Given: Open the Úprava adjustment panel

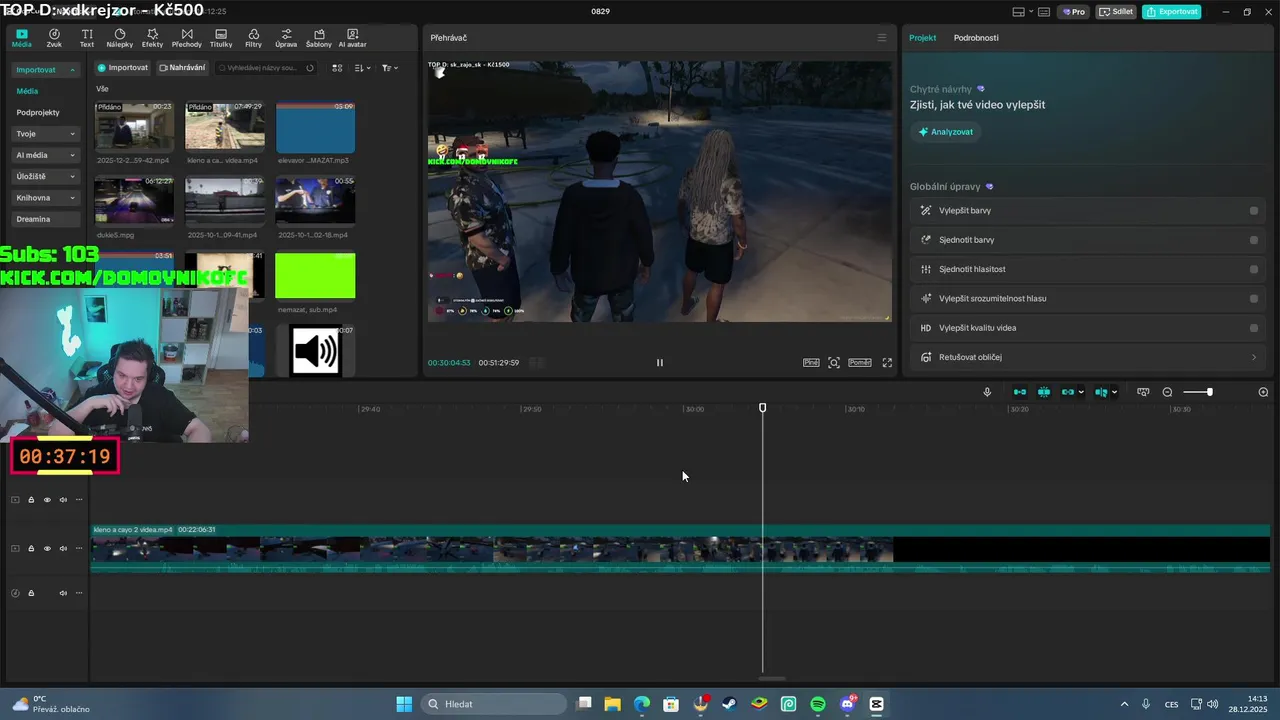Looking at the screenshot, I should click(x=286, y=38).
